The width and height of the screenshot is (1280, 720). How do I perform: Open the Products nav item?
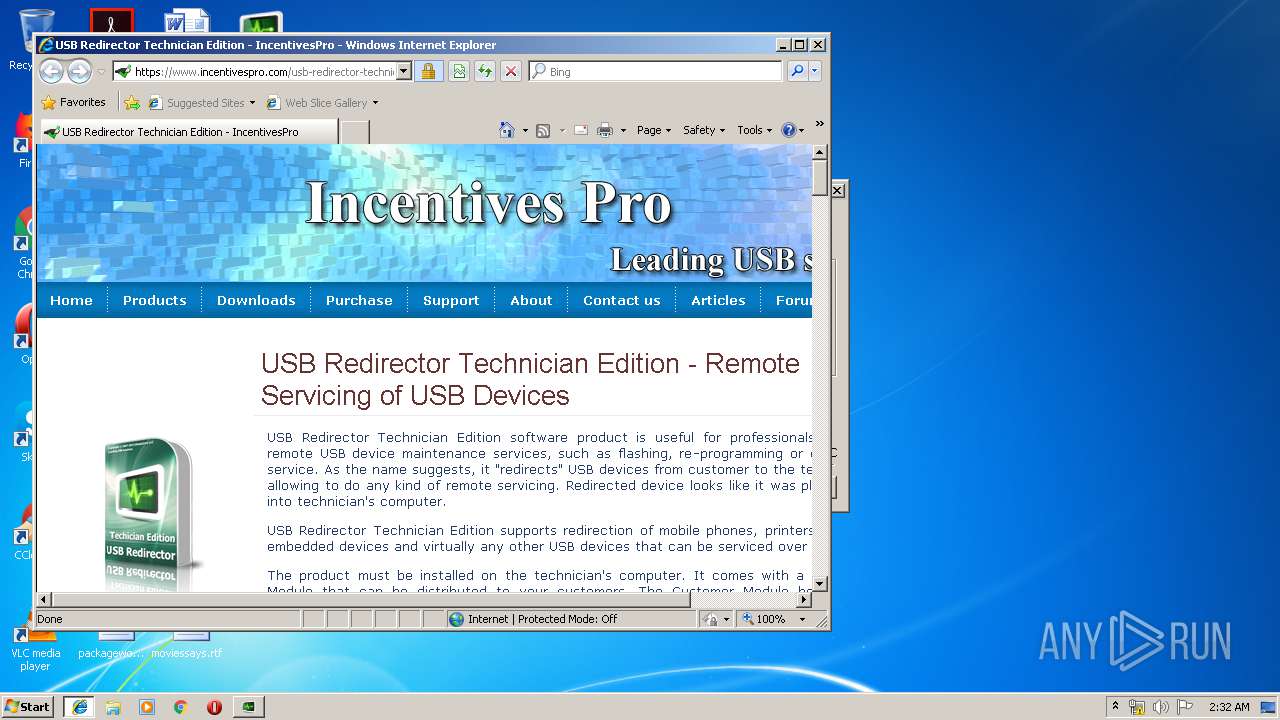pos(154,300)
